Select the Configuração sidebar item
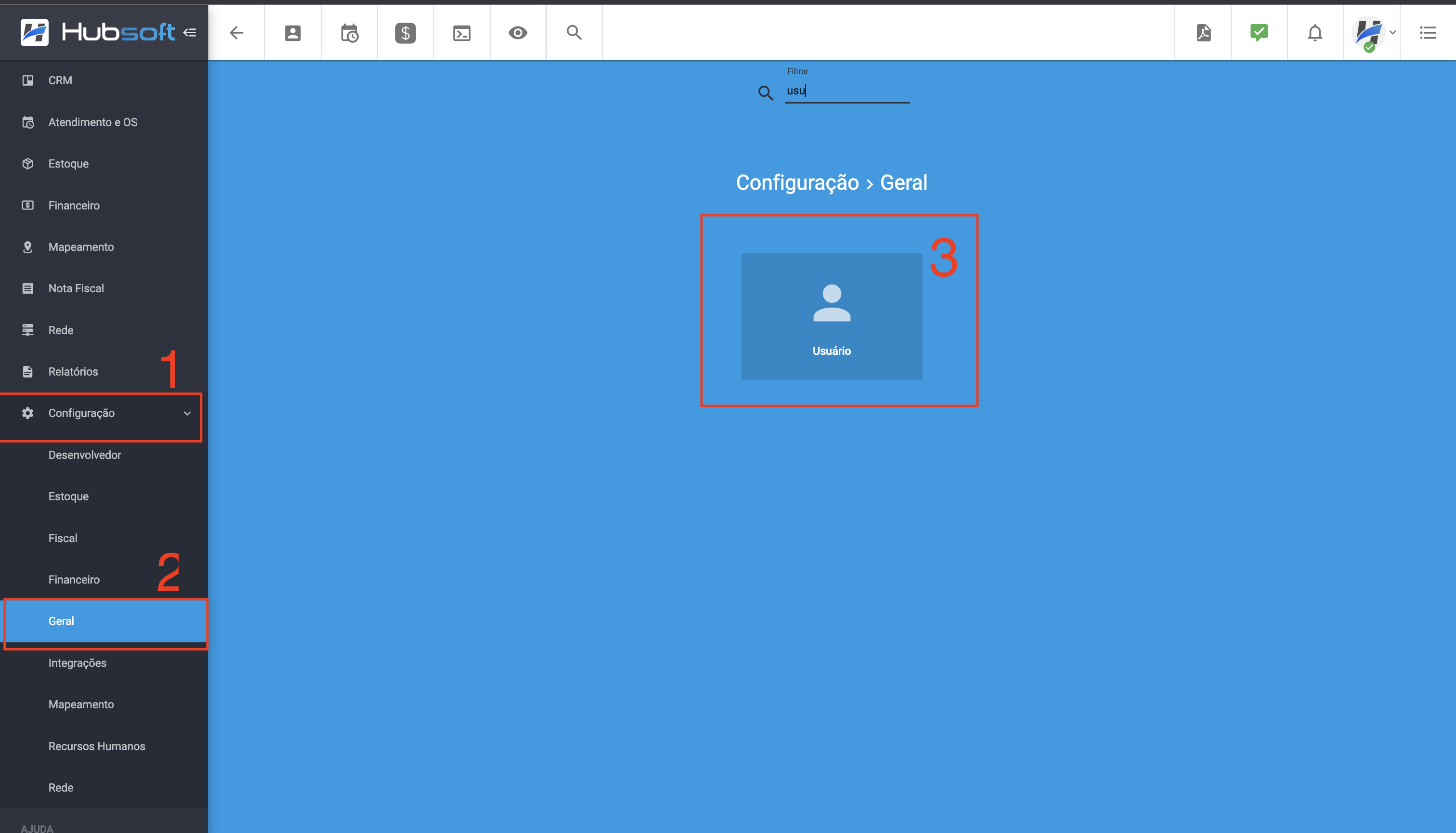The width and height of the screenshot is (1456, 833). pos(104,413)
